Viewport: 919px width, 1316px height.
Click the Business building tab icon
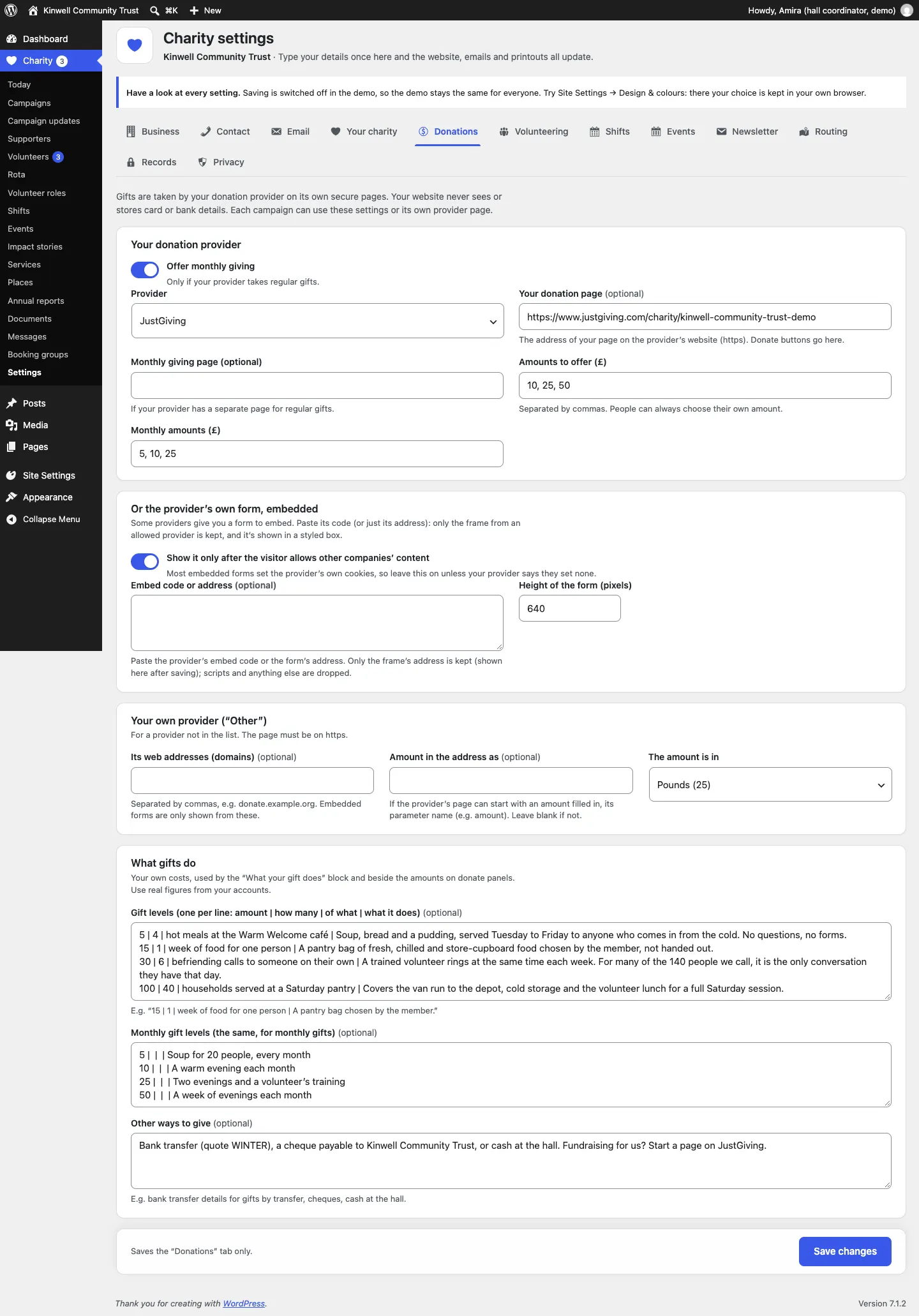pyautogui.click(x=131, y=131)
